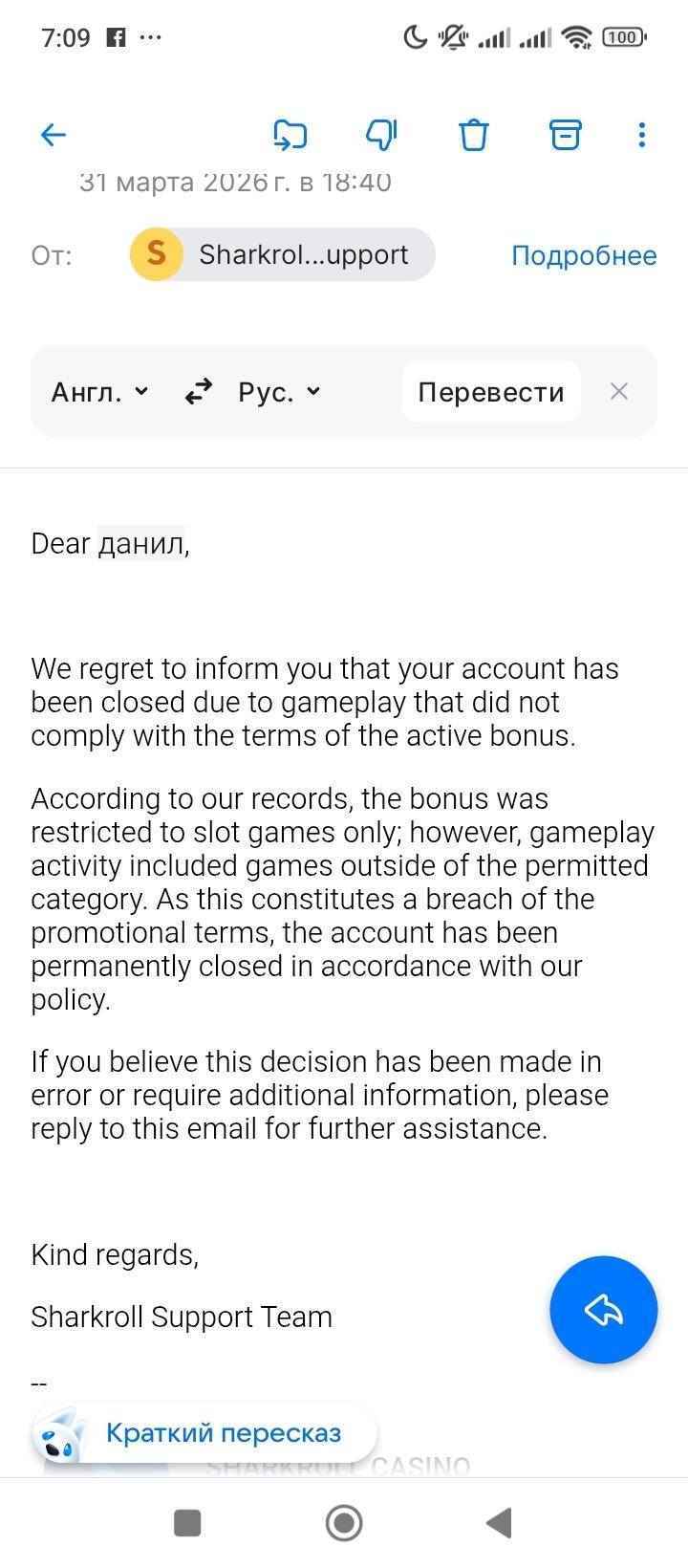688x1568 pixels.
Task: Tap the email date 31 марта 2026
Action: [235, 183]
